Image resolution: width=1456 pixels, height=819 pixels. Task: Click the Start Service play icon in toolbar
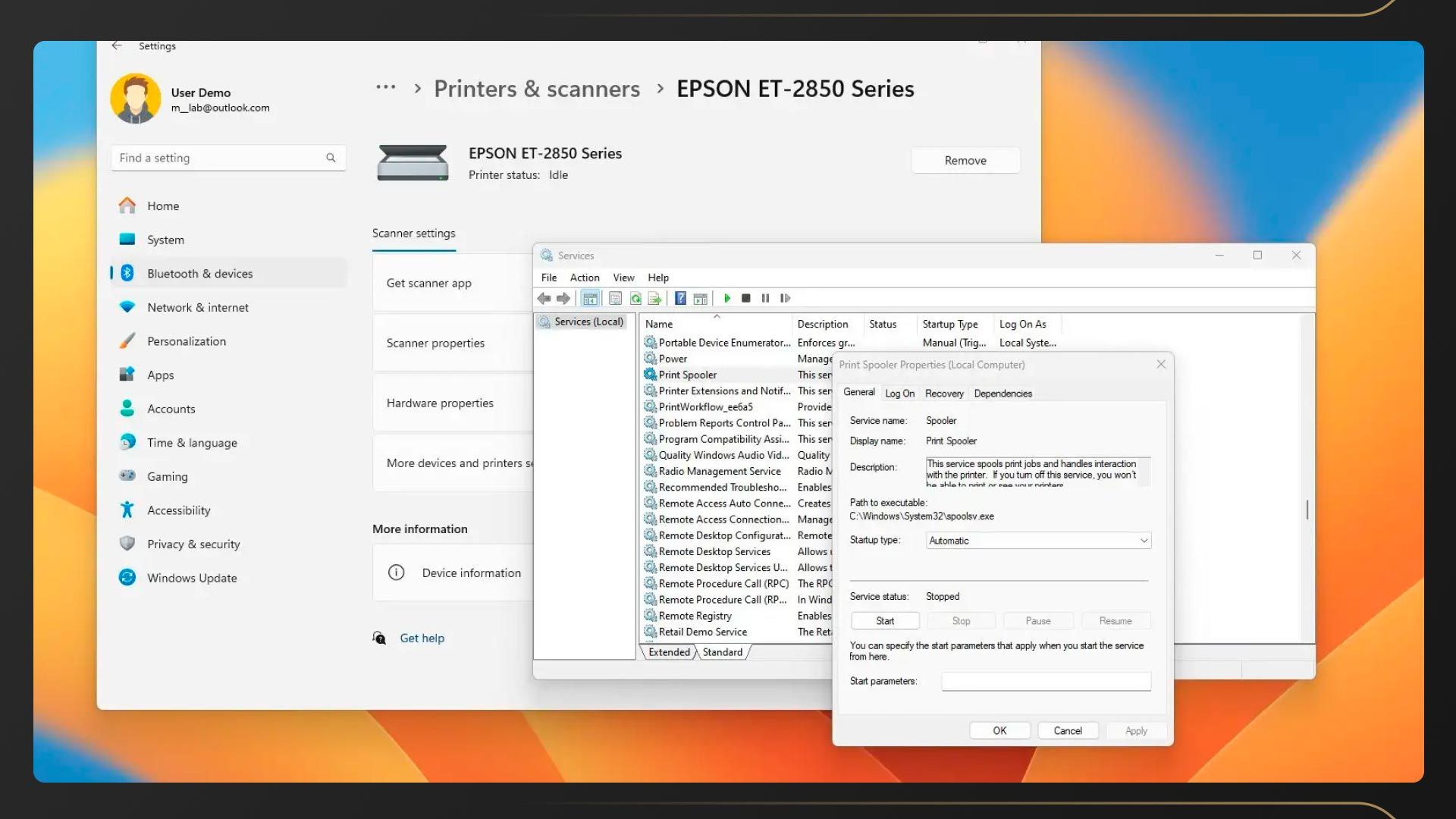pos(727,299)
